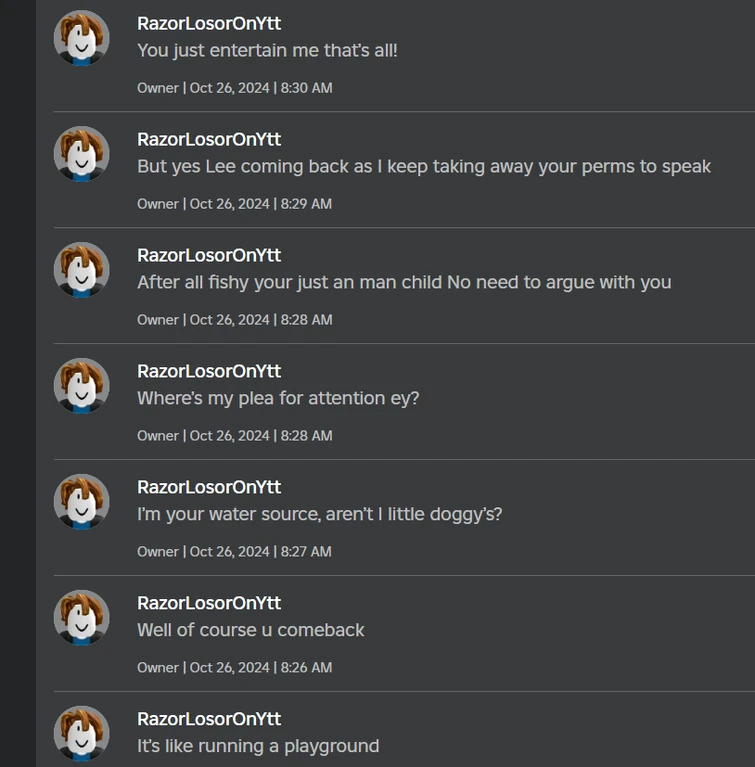Click message text "Well of course u comeback"
Screen dimensions: 755x767
click(251, 630)
